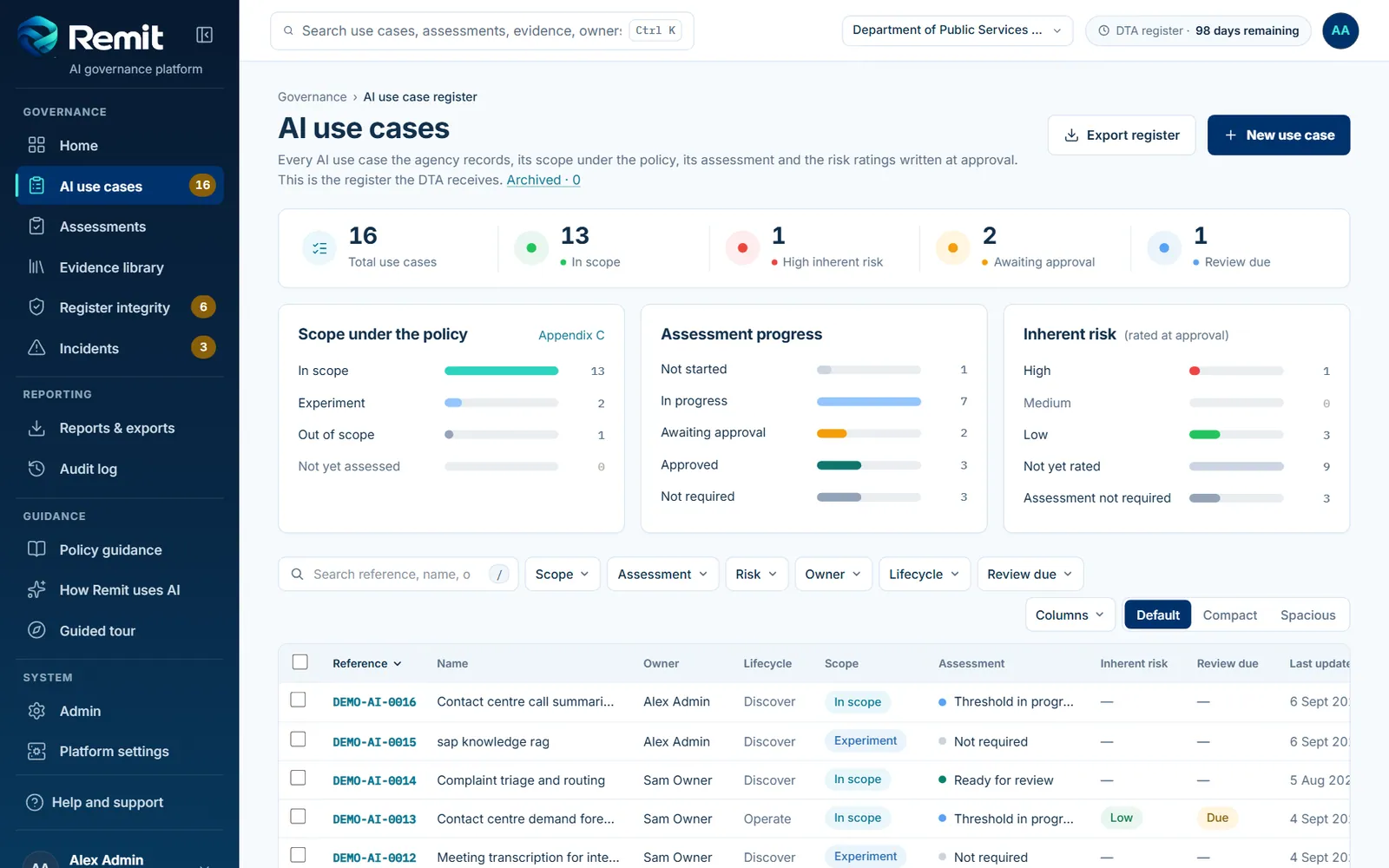This screenshot has width=1389, height=868.
Task: Open Audit log from the sidebar
Action: coord(120,469)
